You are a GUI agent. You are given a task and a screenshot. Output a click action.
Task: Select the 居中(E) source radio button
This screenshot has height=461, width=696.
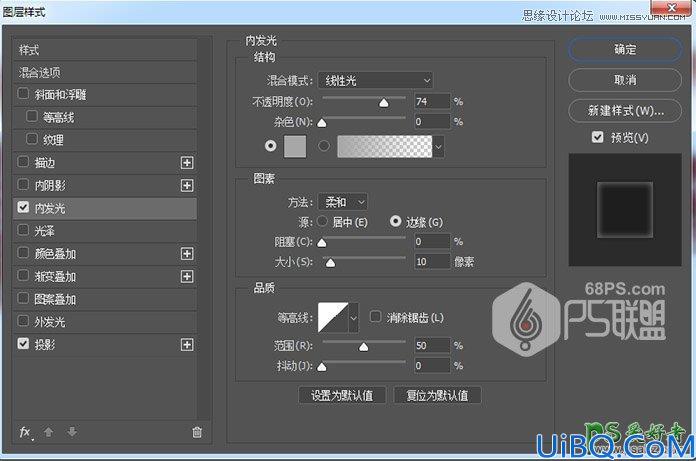[x=323, y=221]
